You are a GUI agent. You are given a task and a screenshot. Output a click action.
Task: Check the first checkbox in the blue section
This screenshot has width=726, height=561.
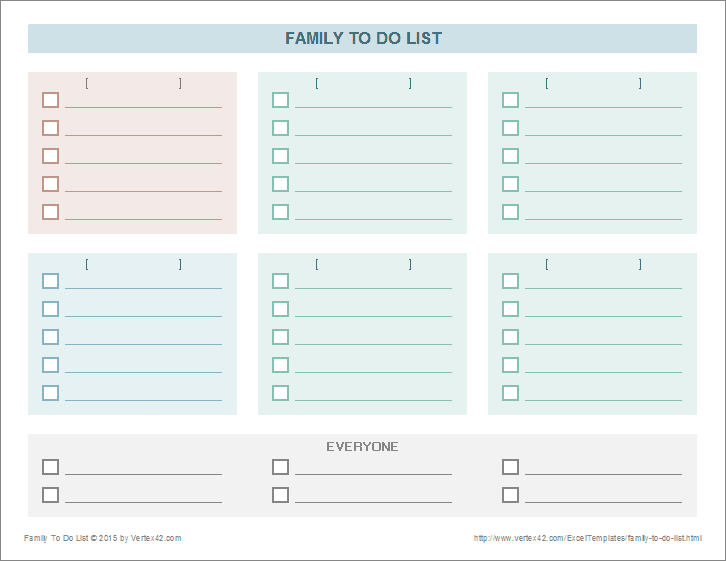[x=50, y=281]
